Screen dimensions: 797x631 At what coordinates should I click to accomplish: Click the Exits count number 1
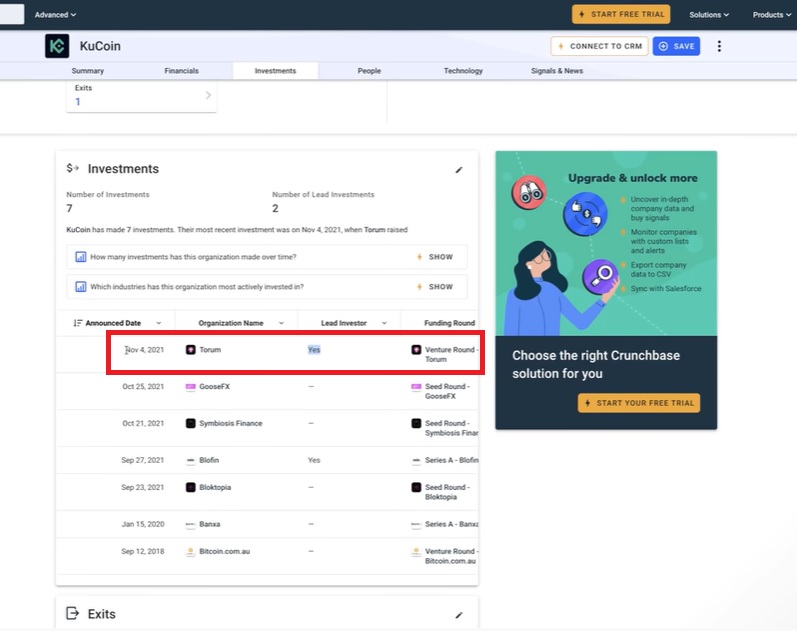click(x=78, y=102)
